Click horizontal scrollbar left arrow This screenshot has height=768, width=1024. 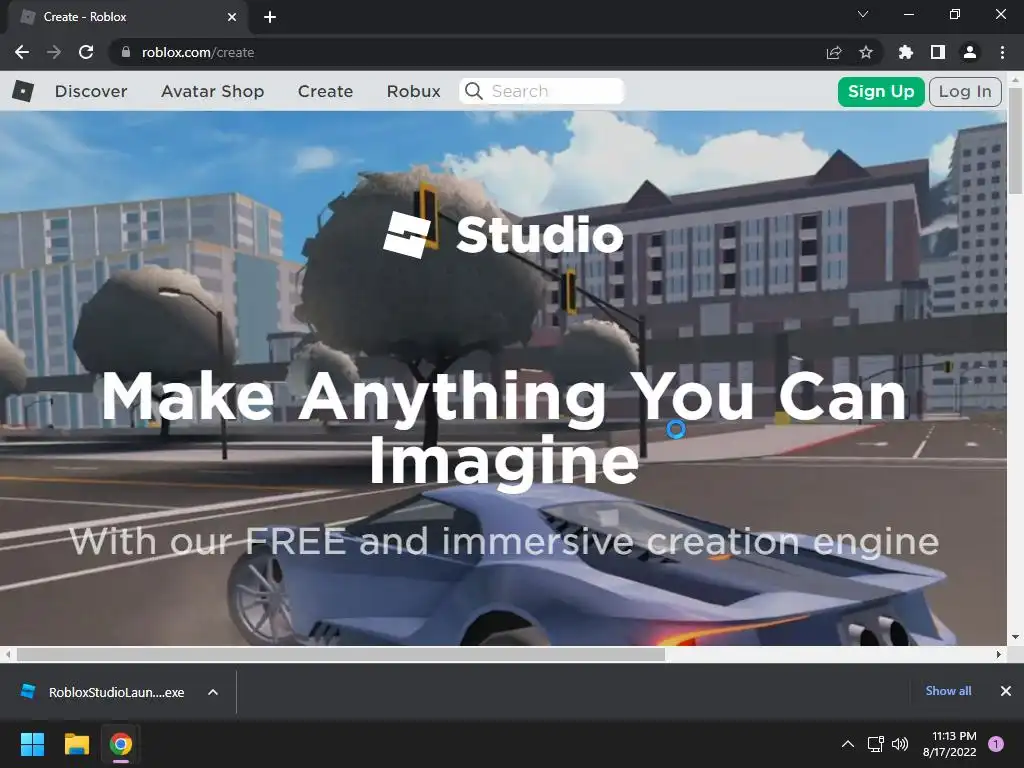click(x=8, y=654)
